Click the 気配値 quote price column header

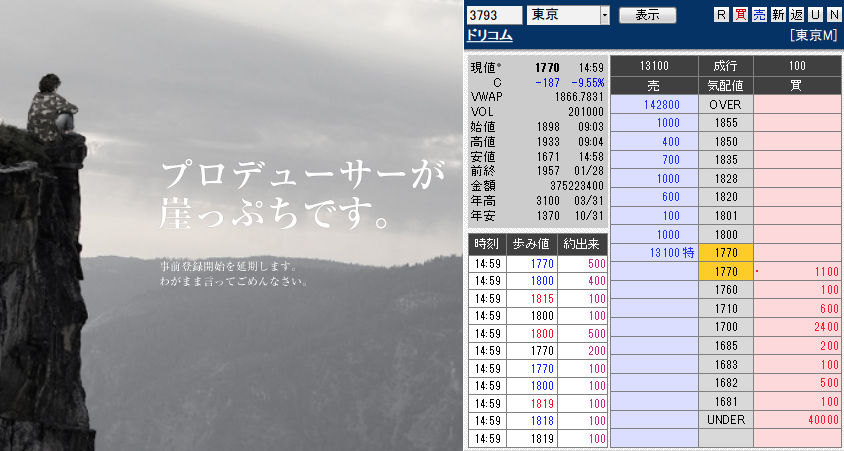(x=726, y=86)
